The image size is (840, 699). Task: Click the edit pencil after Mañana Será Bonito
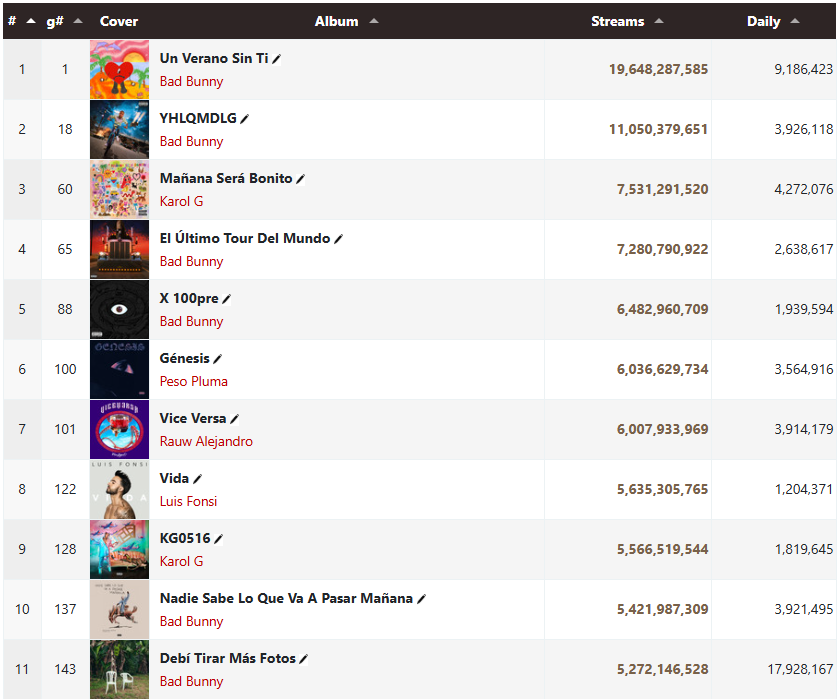[301, 179]
